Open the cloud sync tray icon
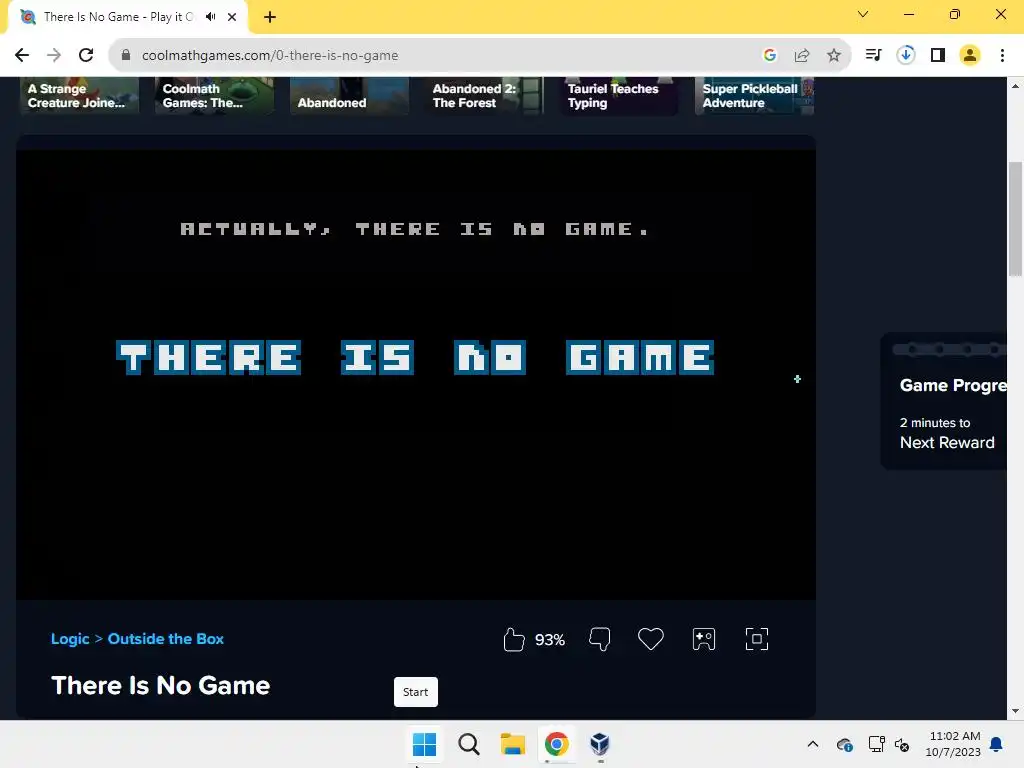Screen dimensions: 1024x768 click(x=844, y=744)
